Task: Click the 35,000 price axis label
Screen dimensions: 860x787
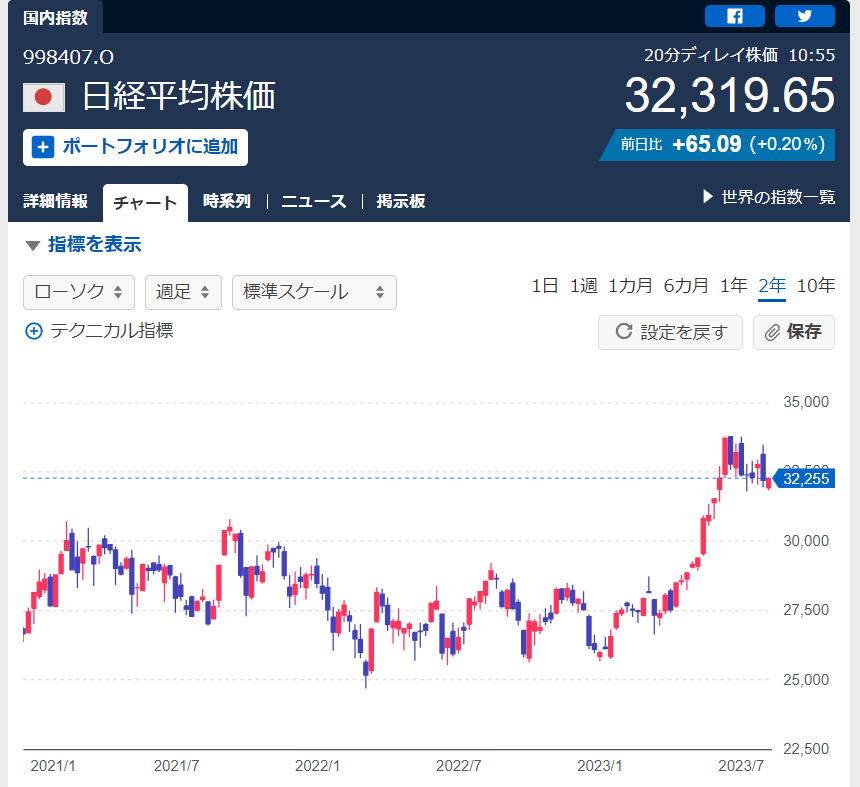Action: [806, 402]
